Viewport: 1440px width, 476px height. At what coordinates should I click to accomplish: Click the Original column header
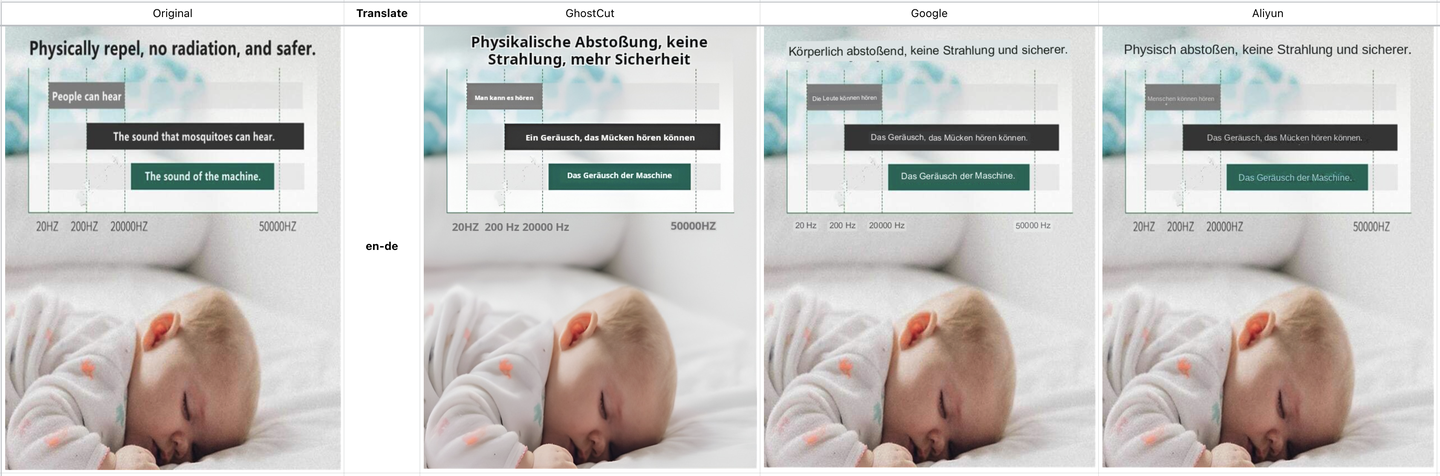coord(172,13)
